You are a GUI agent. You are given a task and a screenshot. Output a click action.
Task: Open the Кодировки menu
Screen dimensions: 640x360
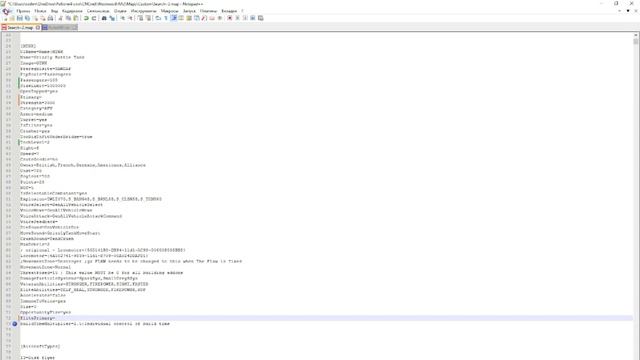pyautogui.click(x=72, y=11)
